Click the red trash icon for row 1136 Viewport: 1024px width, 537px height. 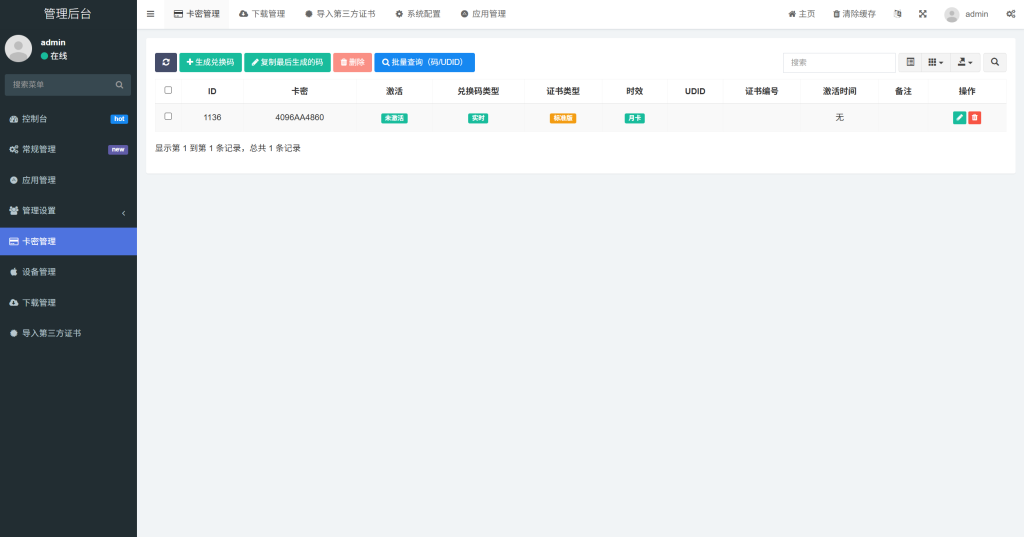click(x=975, y=117)
